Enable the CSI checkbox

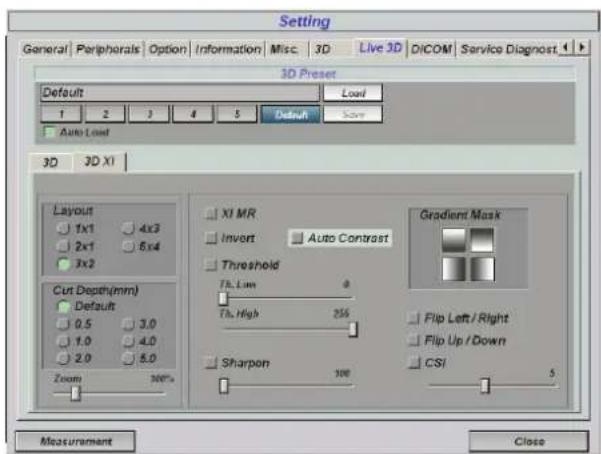414,362
